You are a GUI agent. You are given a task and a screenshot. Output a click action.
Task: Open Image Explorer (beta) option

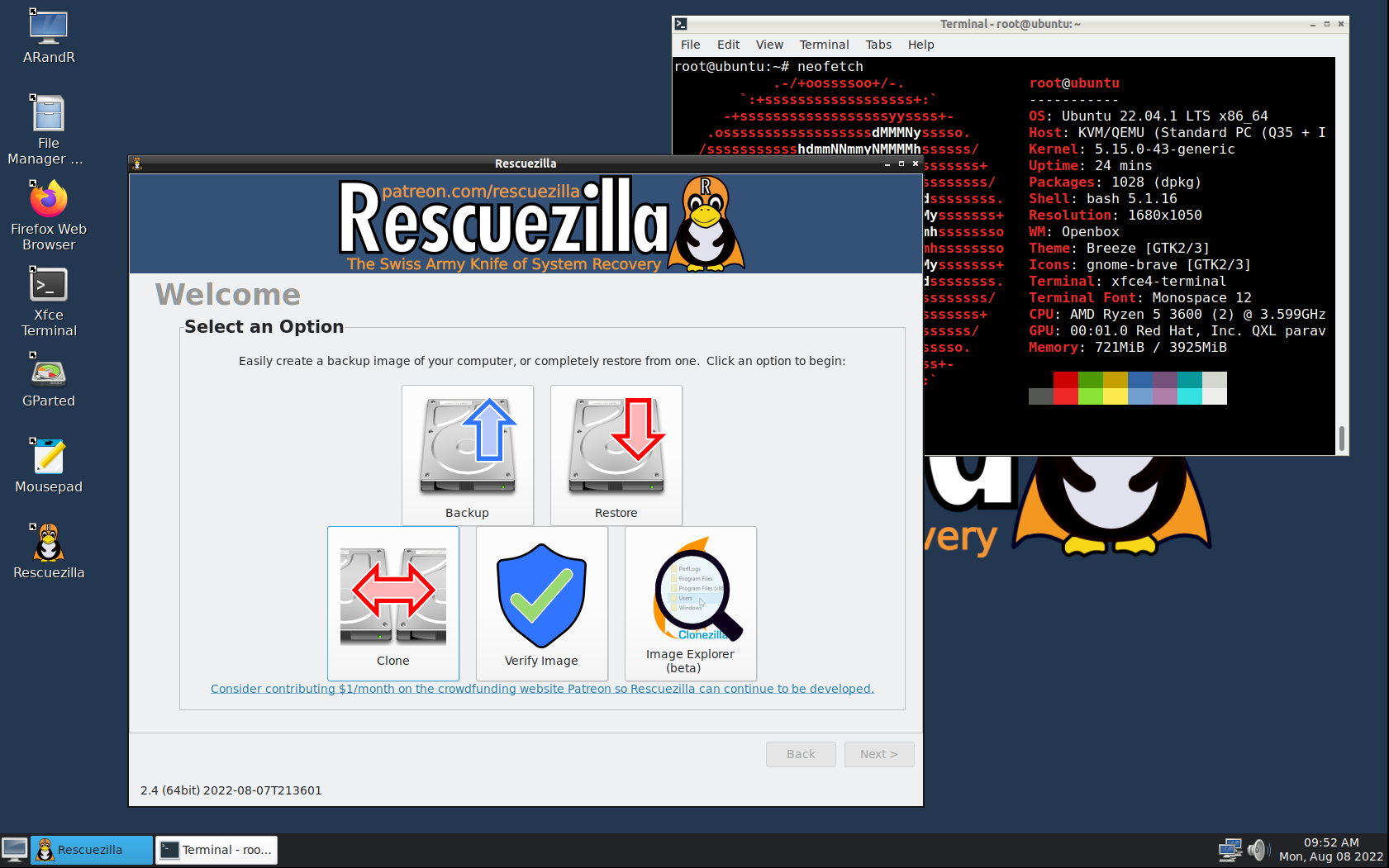click(x=691, y=604)
